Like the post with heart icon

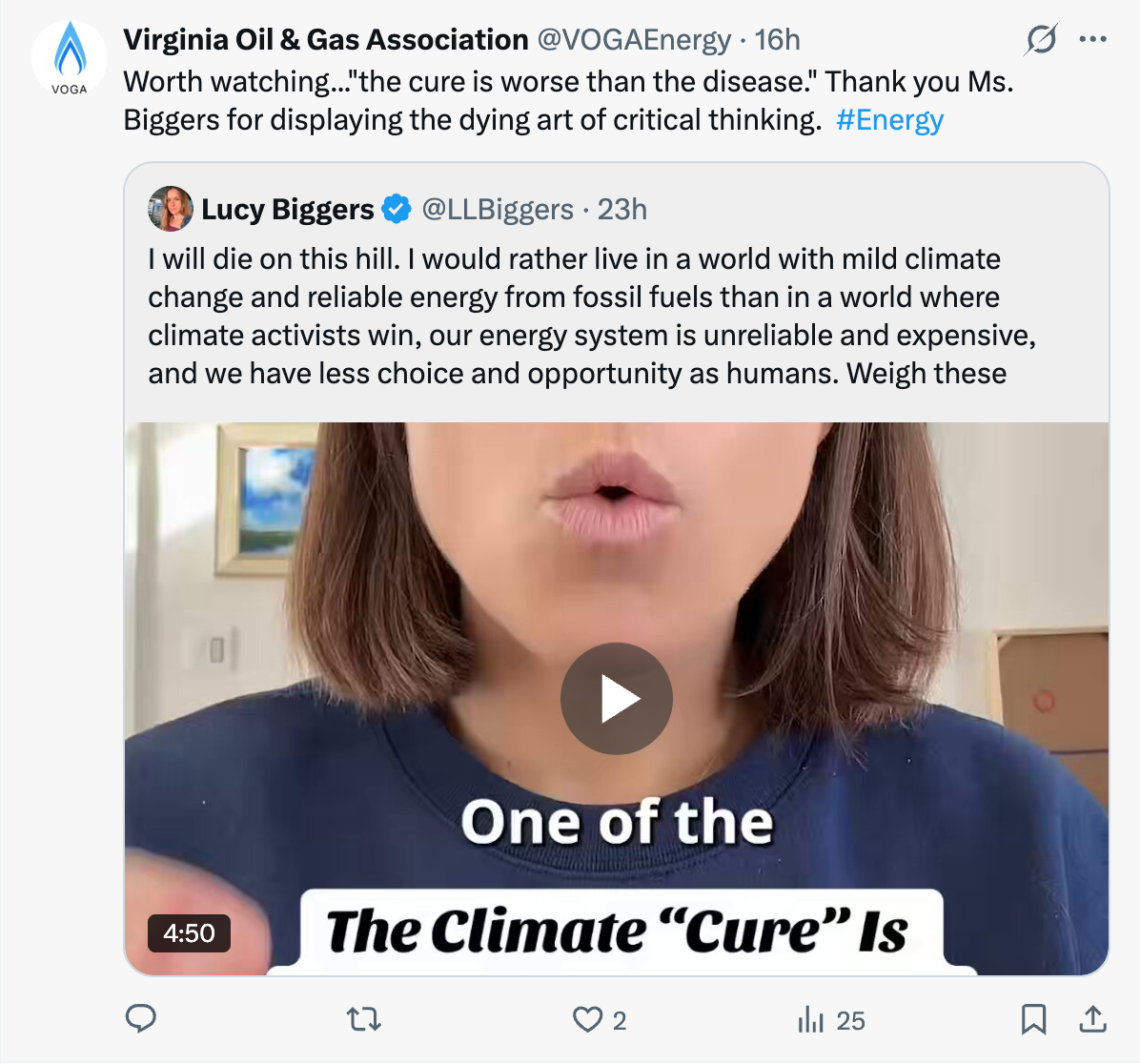pyautogui.click(x=587, y=1020)
